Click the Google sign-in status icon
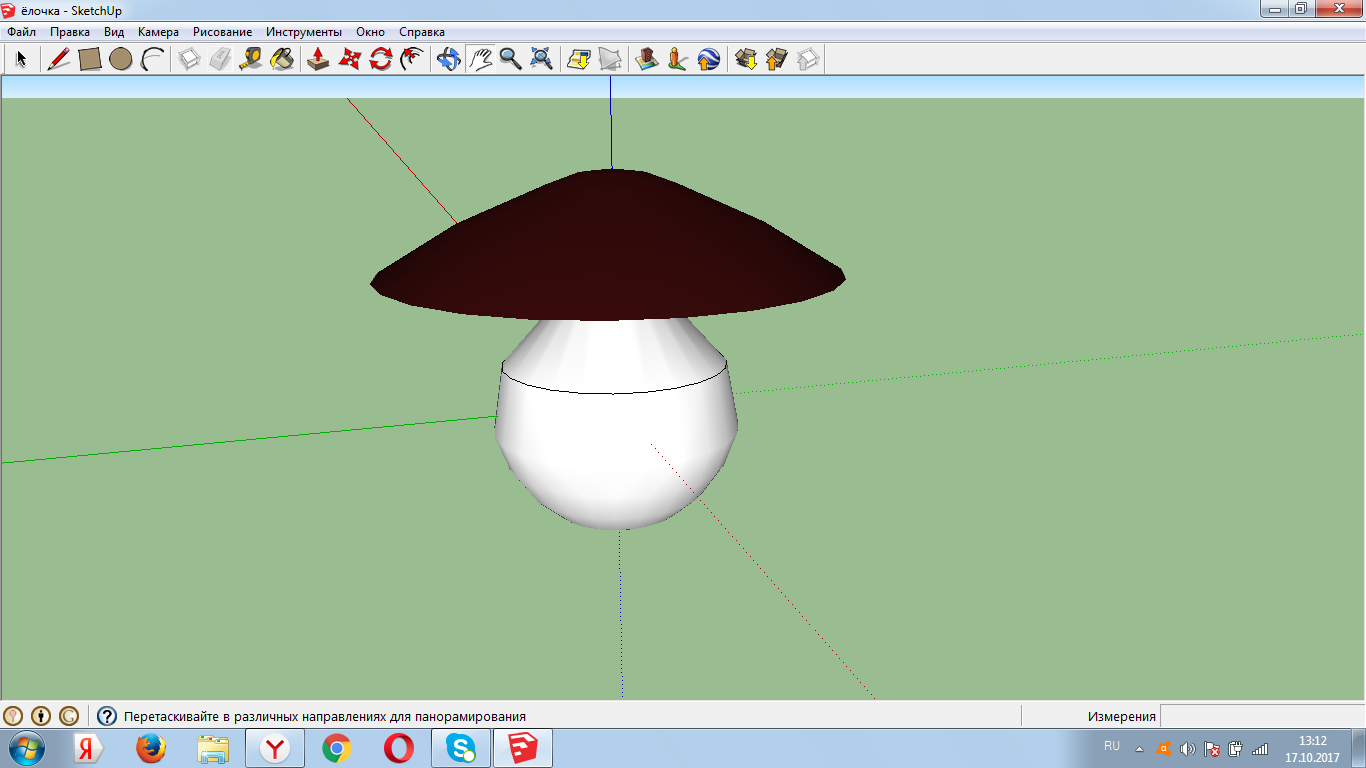 coord(69,716)
